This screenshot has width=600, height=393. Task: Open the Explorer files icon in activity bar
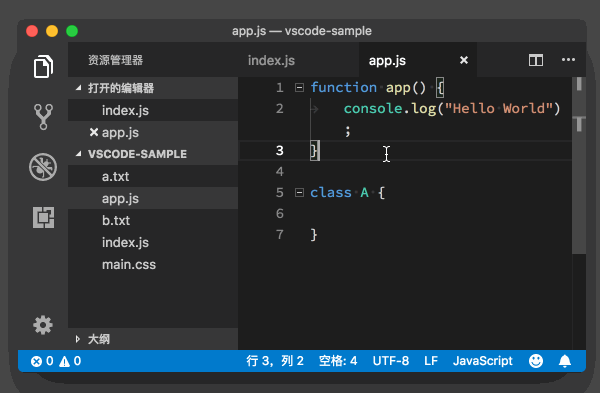(x=43, y=66)
